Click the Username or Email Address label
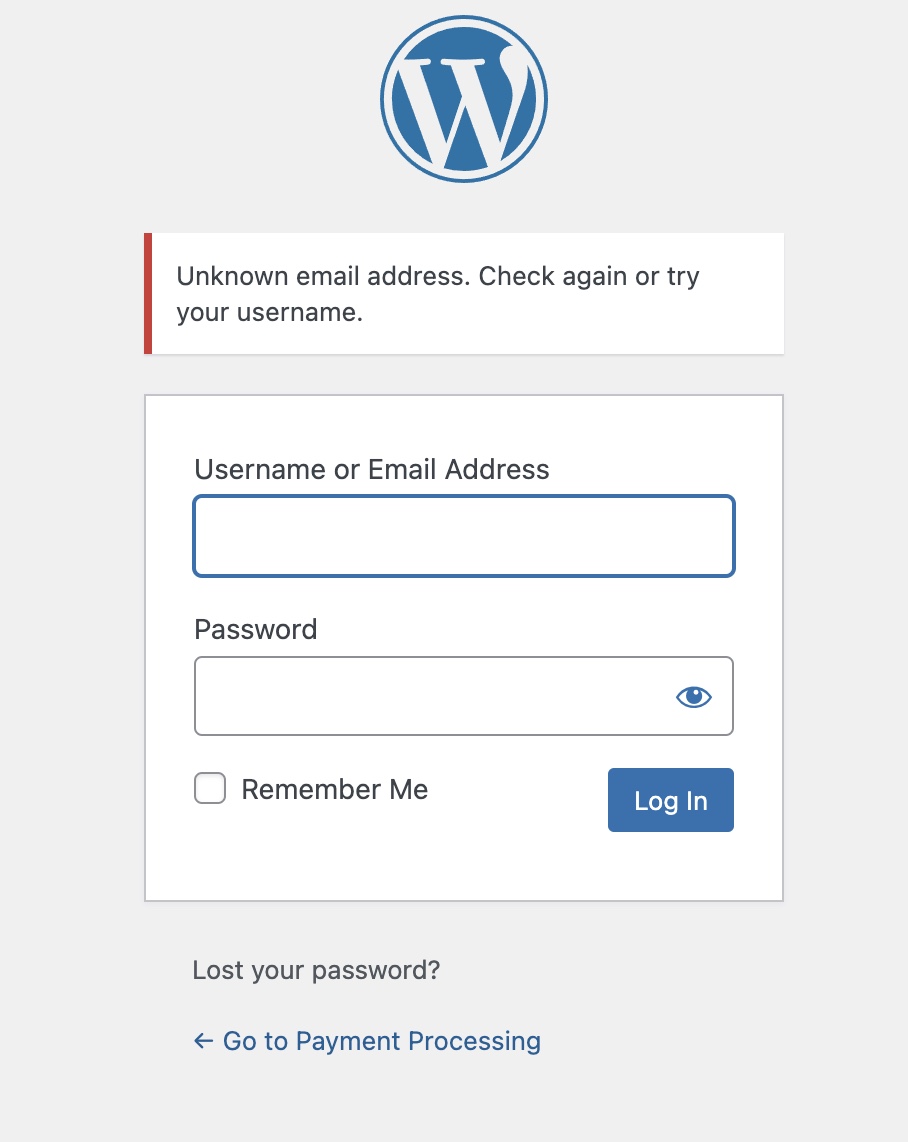Screen dimensions: 908x1142 click(372, 469)
